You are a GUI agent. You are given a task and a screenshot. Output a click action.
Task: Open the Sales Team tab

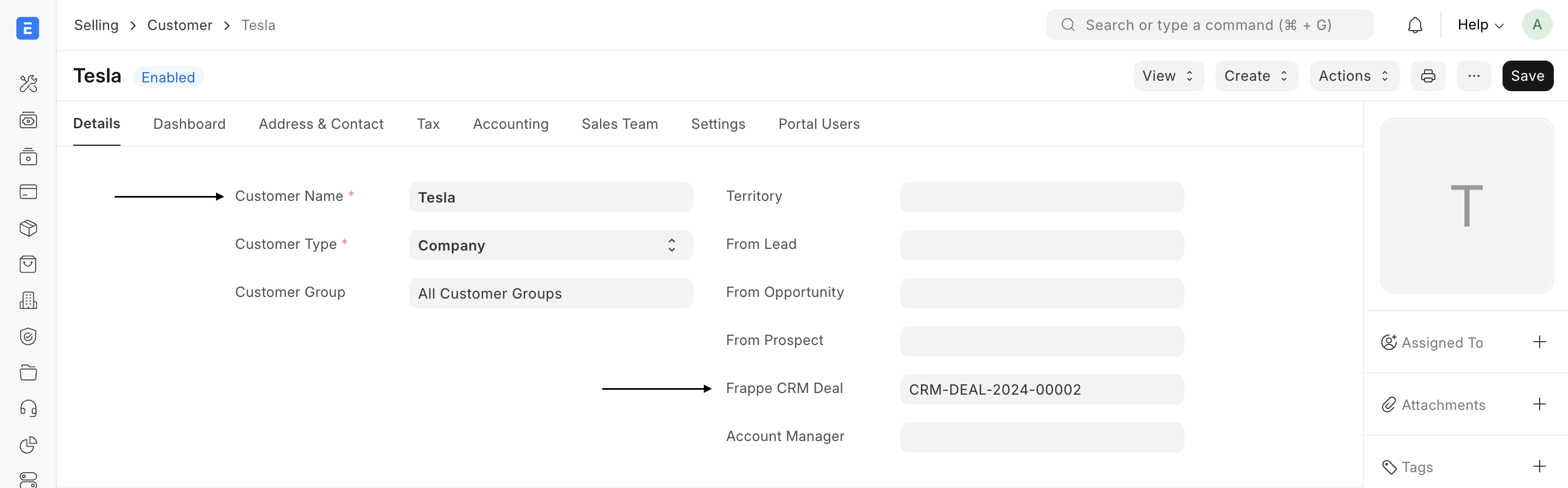coord(619,124)
